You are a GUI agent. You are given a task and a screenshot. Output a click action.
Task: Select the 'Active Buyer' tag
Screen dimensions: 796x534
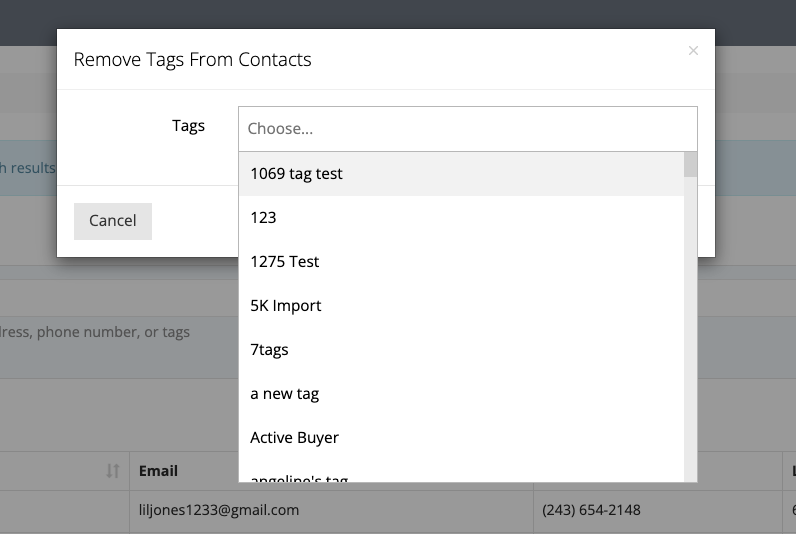[461, 438]
